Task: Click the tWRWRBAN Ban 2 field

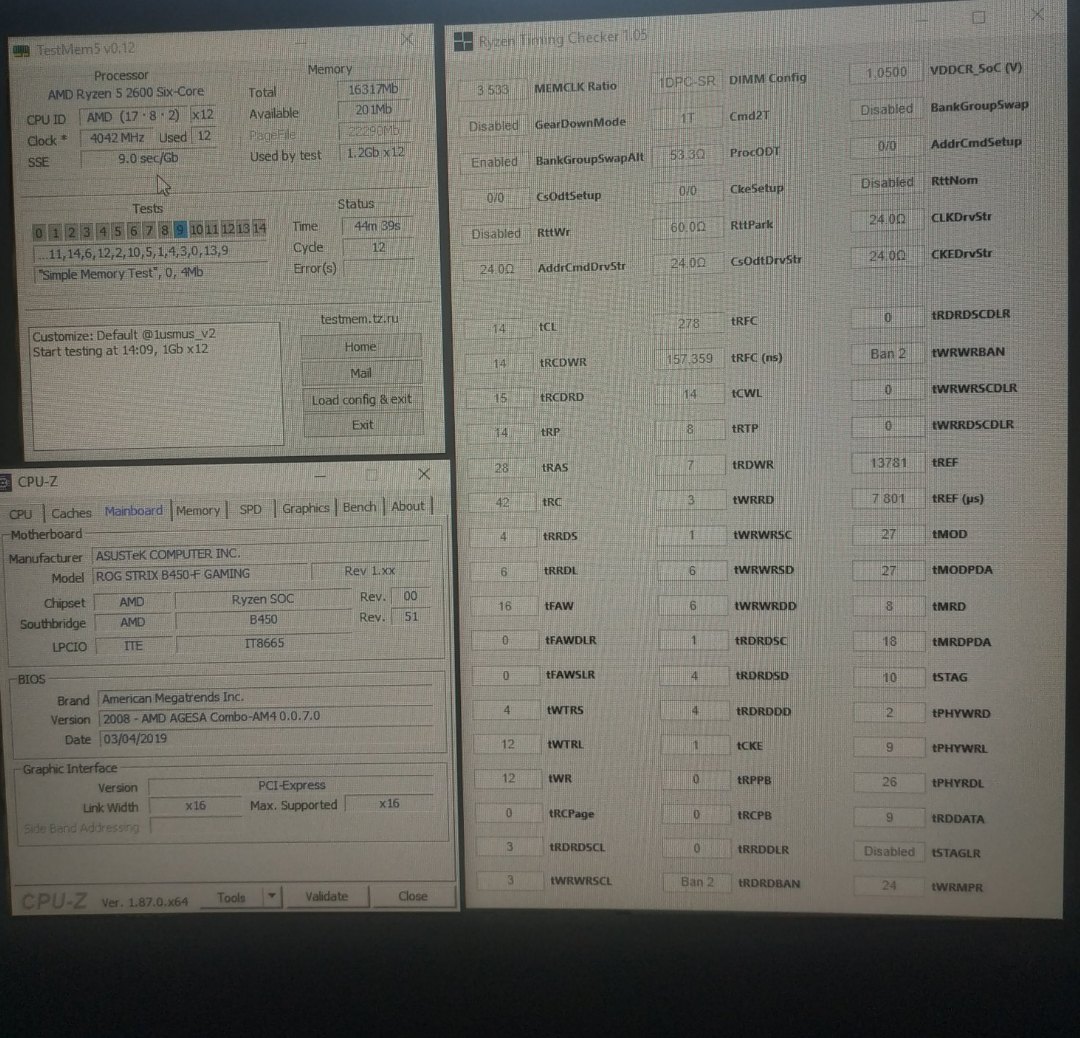Action: click(888, 353)
